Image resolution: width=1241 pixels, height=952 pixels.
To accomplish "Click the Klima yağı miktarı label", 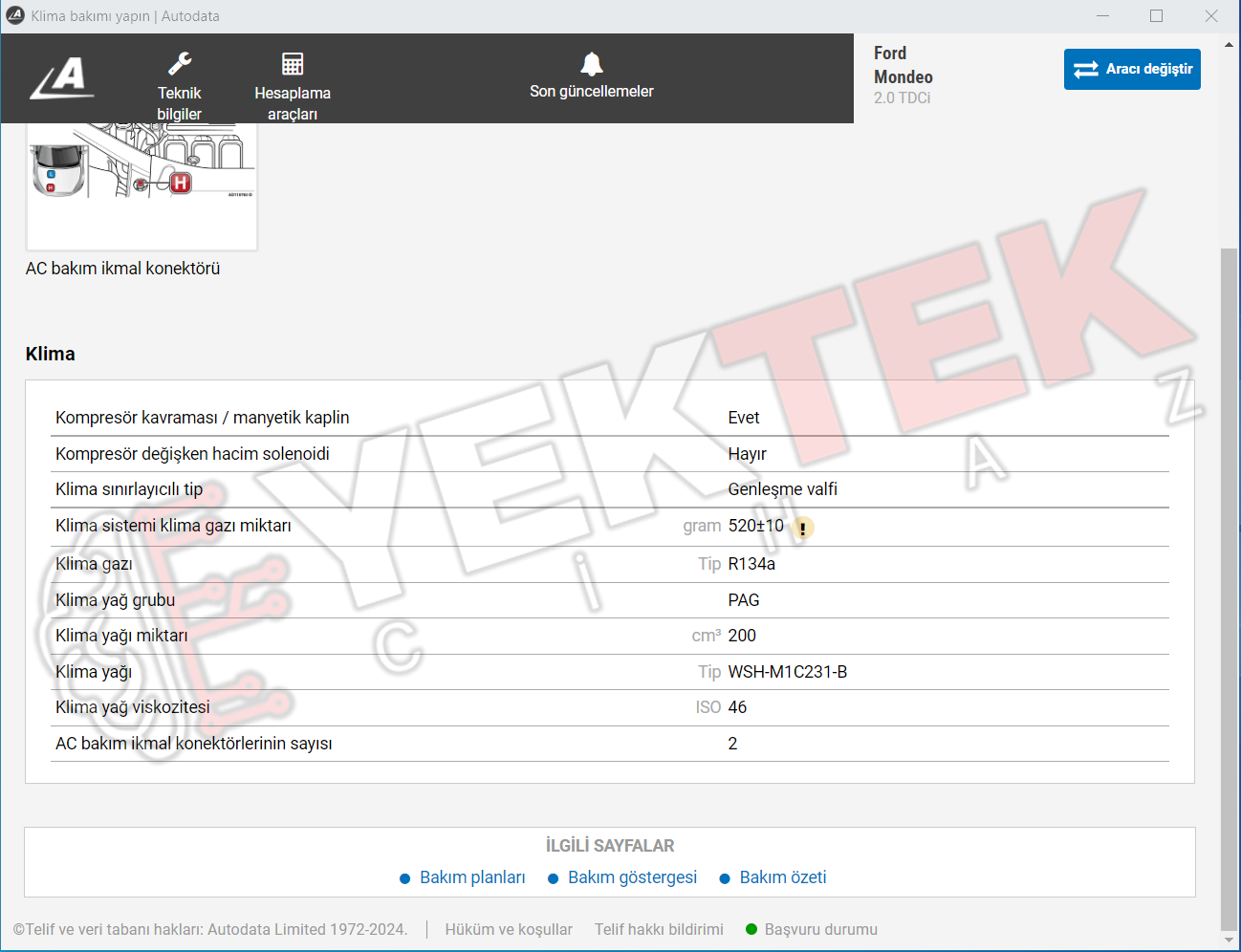I will [121, 636].
